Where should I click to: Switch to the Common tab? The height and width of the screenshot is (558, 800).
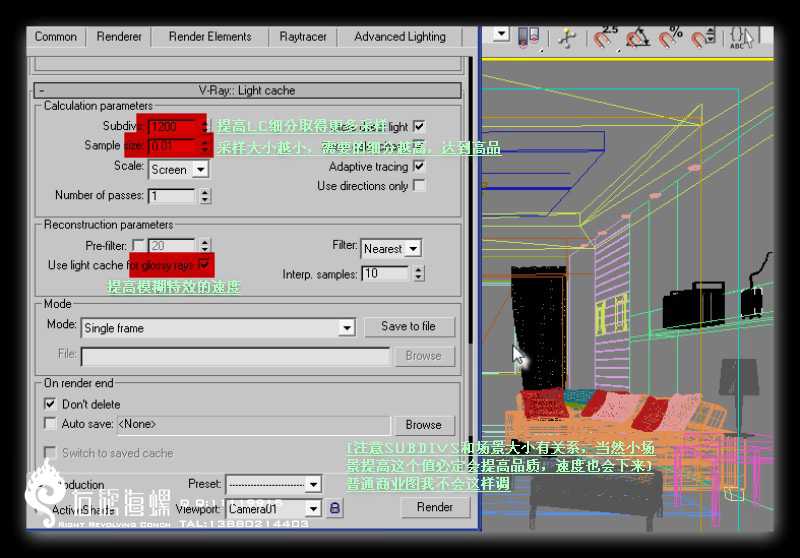(x=56, y=37)
